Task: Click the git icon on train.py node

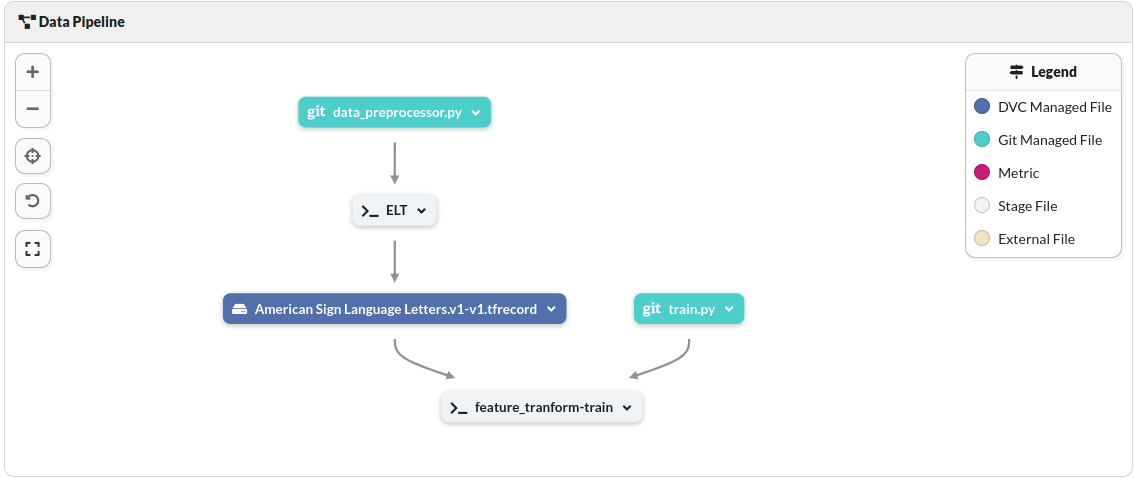Action: (652, 309)
